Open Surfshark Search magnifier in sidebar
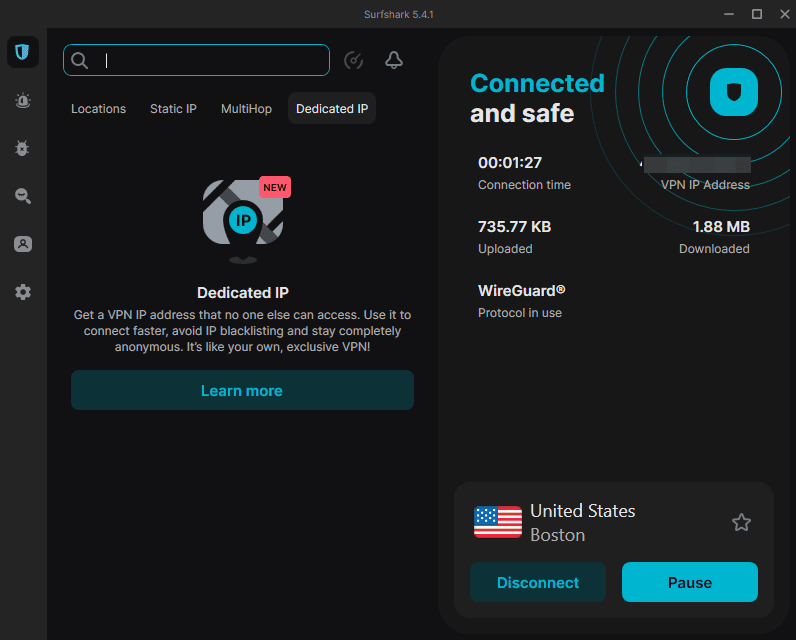796x640 pixels. [x=22, y=196]
